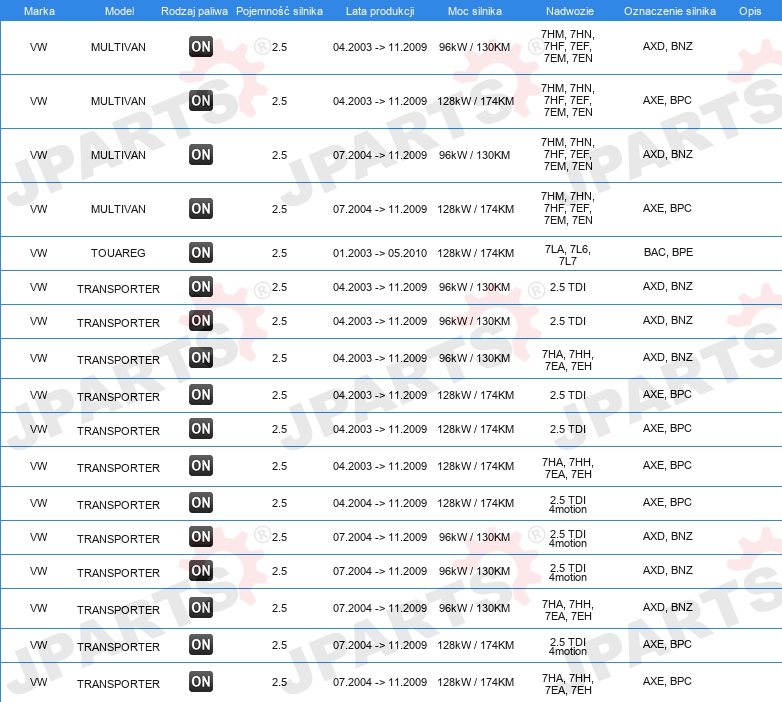The height and width of the screenshot is (702, 782).
Task: Select 04.2003 -> 11.2009 in MULTIVAN 96kW row
Action: (380, 47)
